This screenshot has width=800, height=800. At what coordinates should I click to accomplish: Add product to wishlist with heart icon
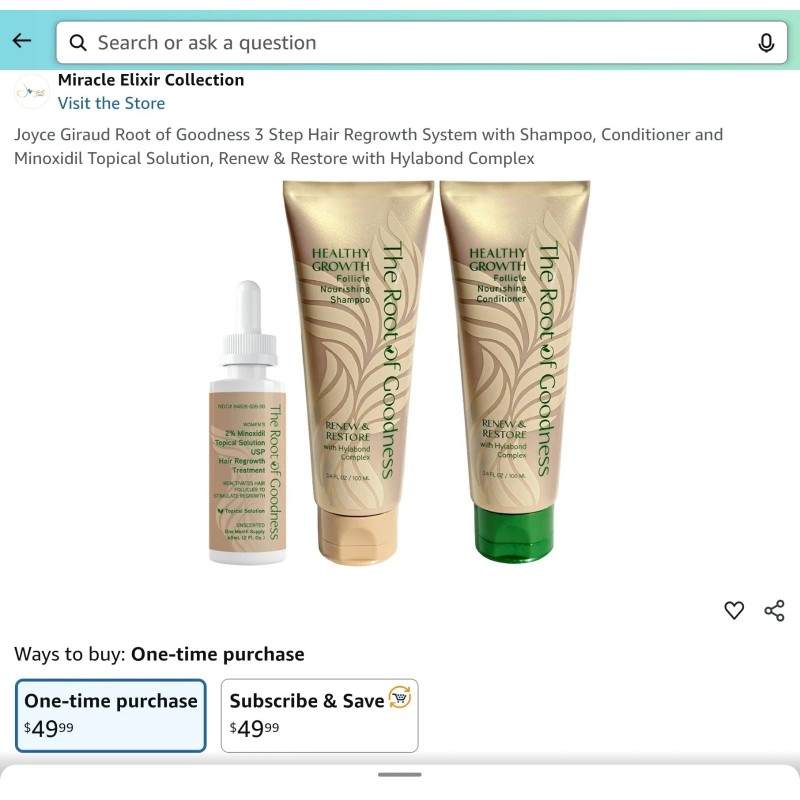coord(734,610)
